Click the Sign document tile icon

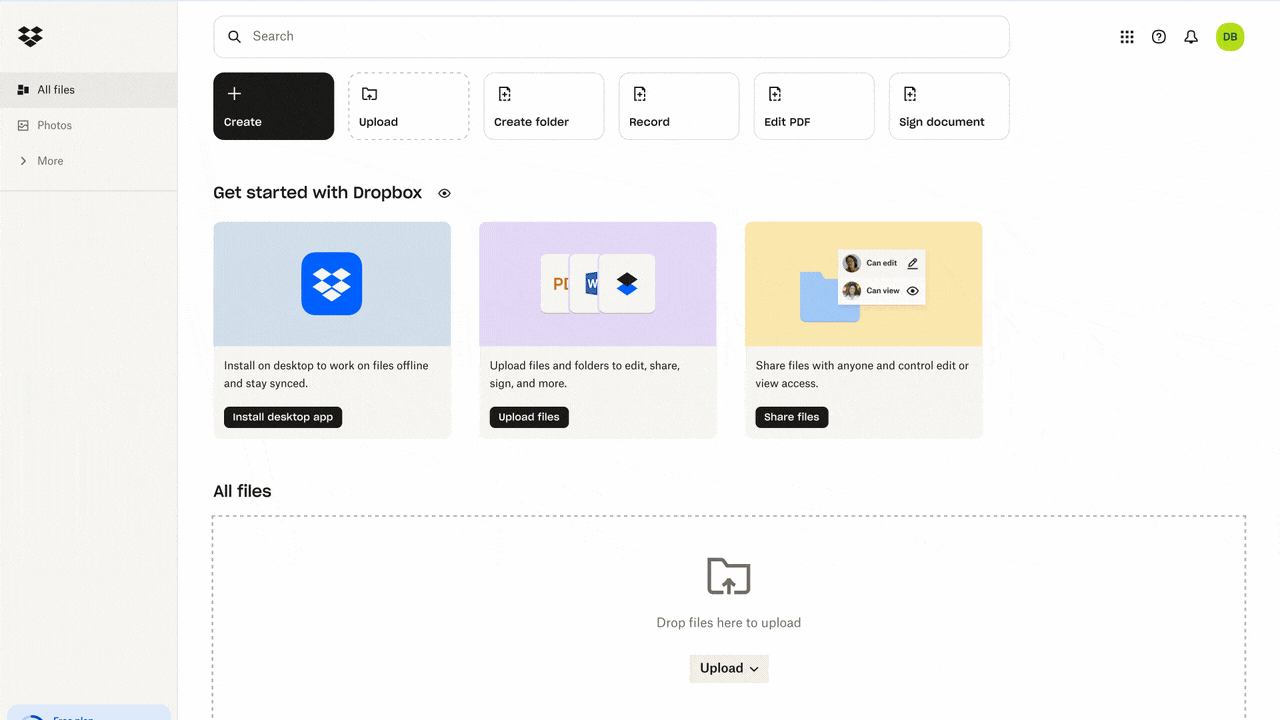909,94
